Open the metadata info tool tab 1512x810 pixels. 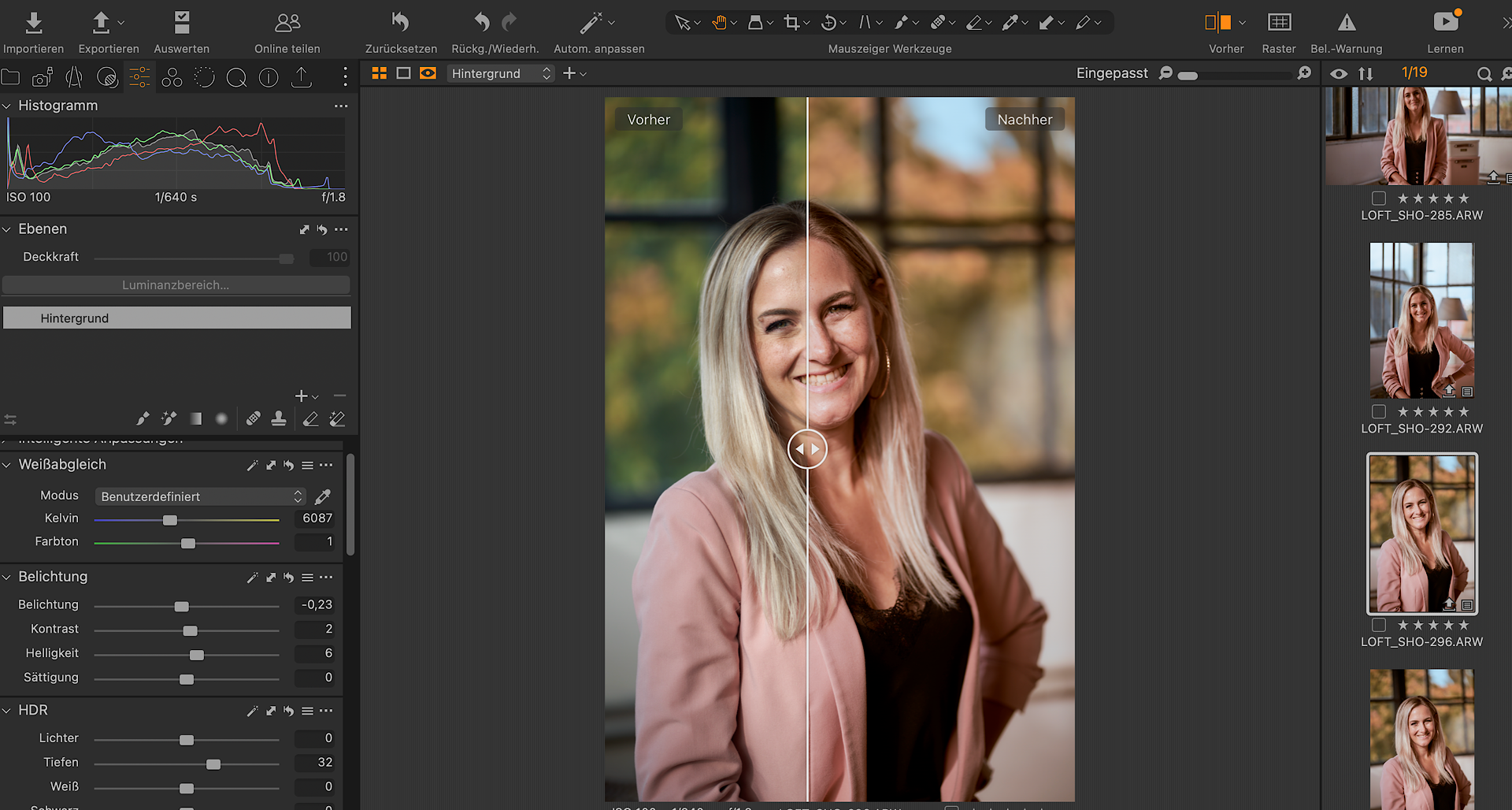(x=269, y=77)
